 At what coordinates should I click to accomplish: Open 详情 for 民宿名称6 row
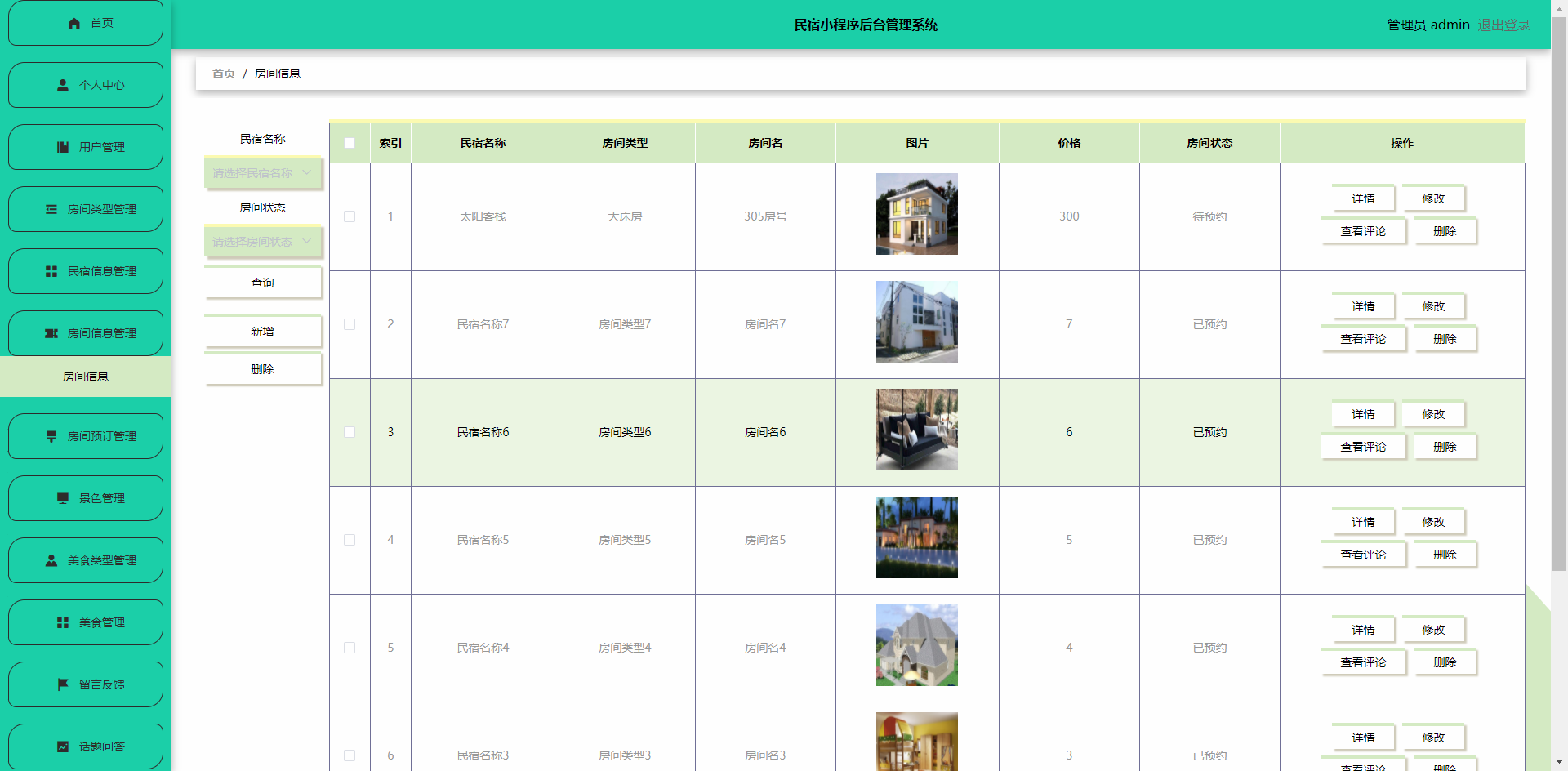(1363, 414)
